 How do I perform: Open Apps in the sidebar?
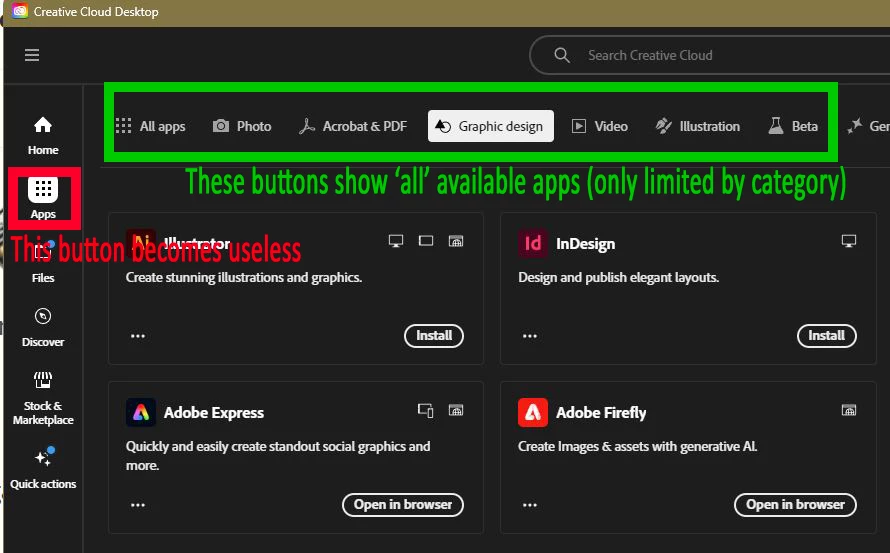pos(43,198)
